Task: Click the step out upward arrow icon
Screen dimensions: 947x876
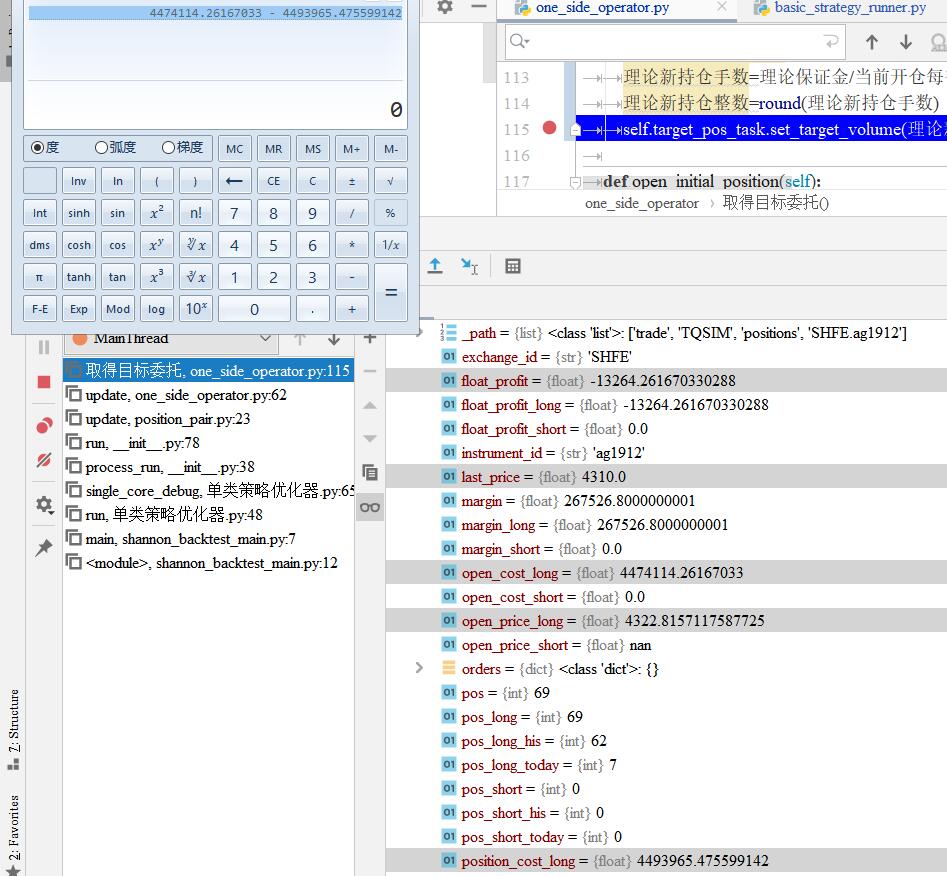Action: (435, 266)
